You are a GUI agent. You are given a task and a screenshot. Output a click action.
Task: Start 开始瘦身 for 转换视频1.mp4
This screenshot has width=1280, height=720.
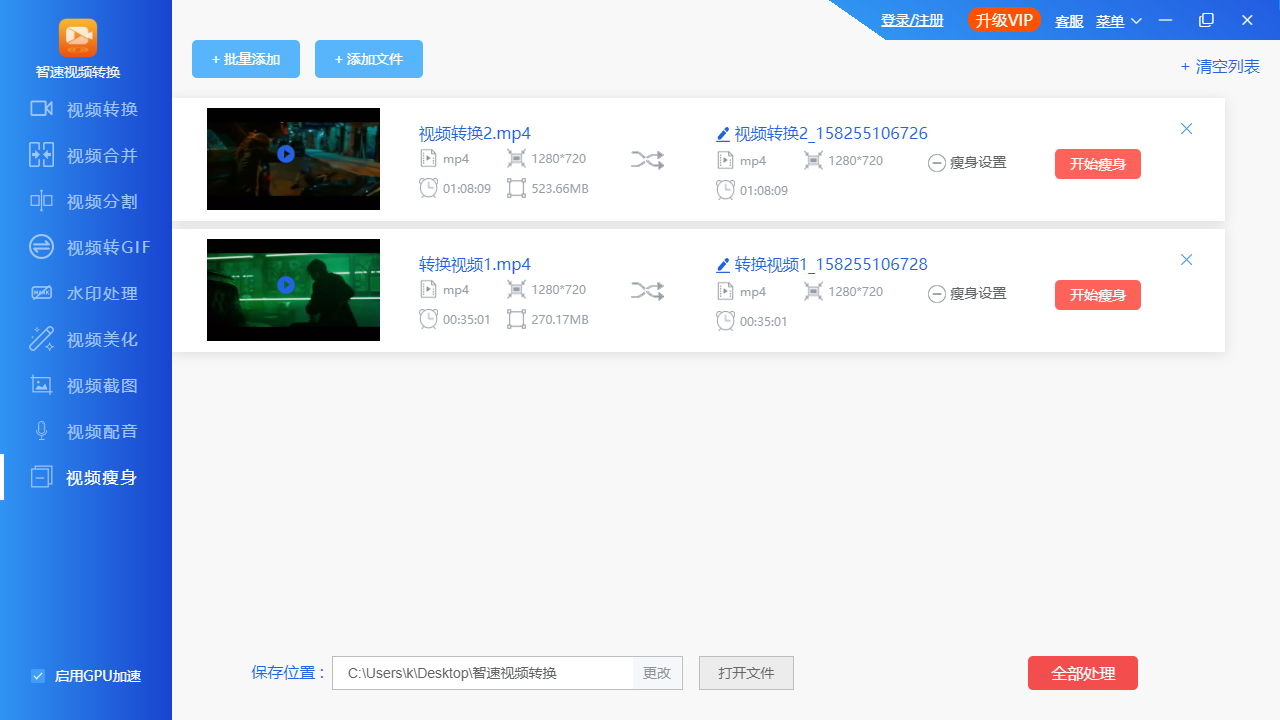pos(1098,295)
